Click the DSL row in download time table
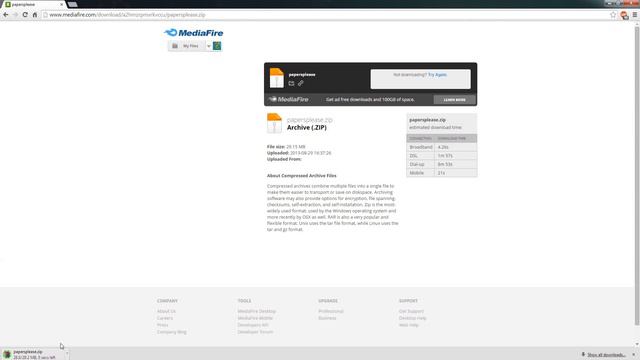 (442, 156)
